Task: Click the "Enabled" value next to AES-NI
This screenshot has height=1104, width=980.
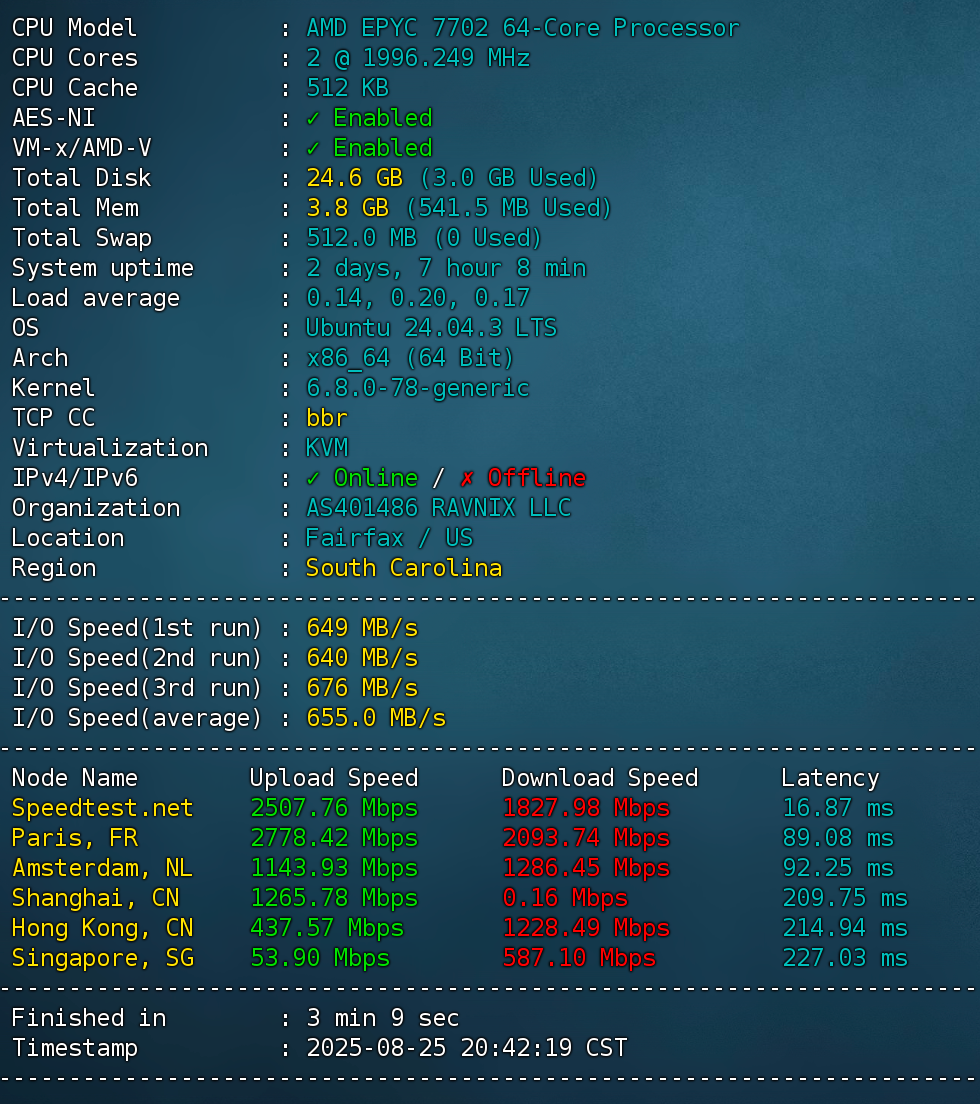Action: tap(382, 118)
